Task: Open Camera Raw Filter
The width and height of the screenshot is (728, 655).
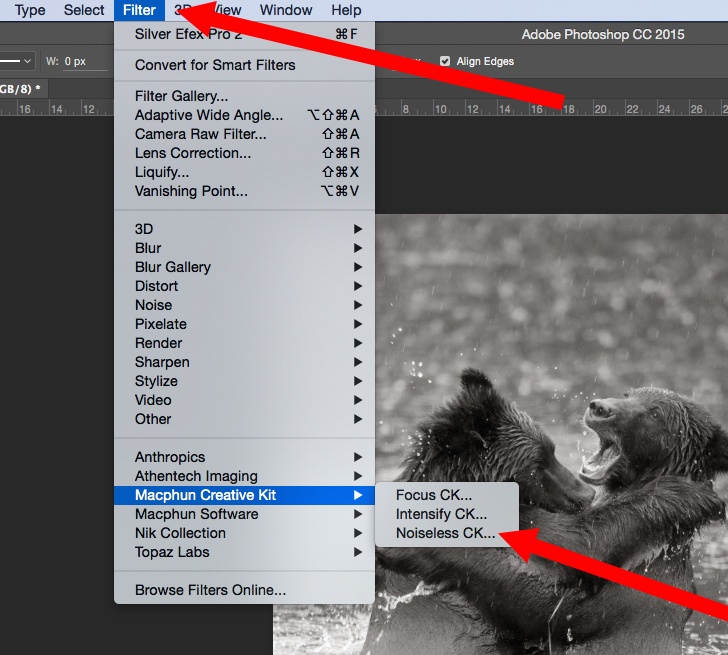Action: 200,134
